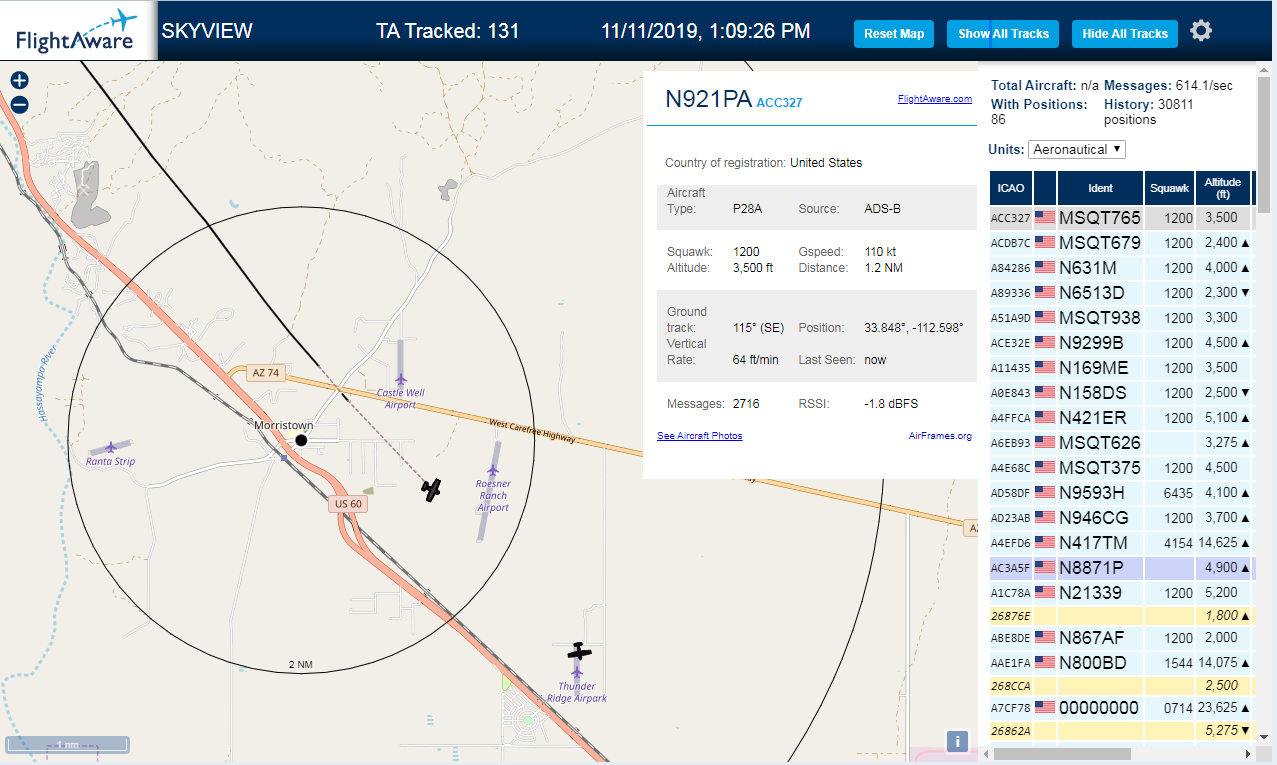Select the N6513D aircraft row

coord(1120,293)
